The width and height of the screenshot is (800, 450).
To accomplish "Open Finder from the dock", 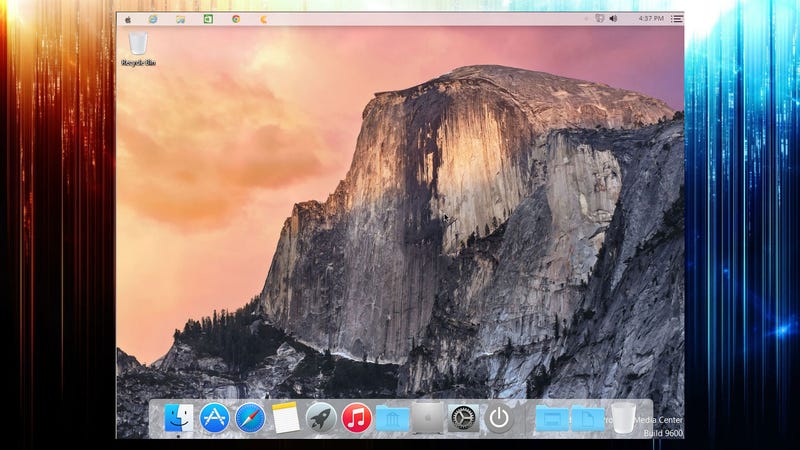I will (x=179, y=418).
